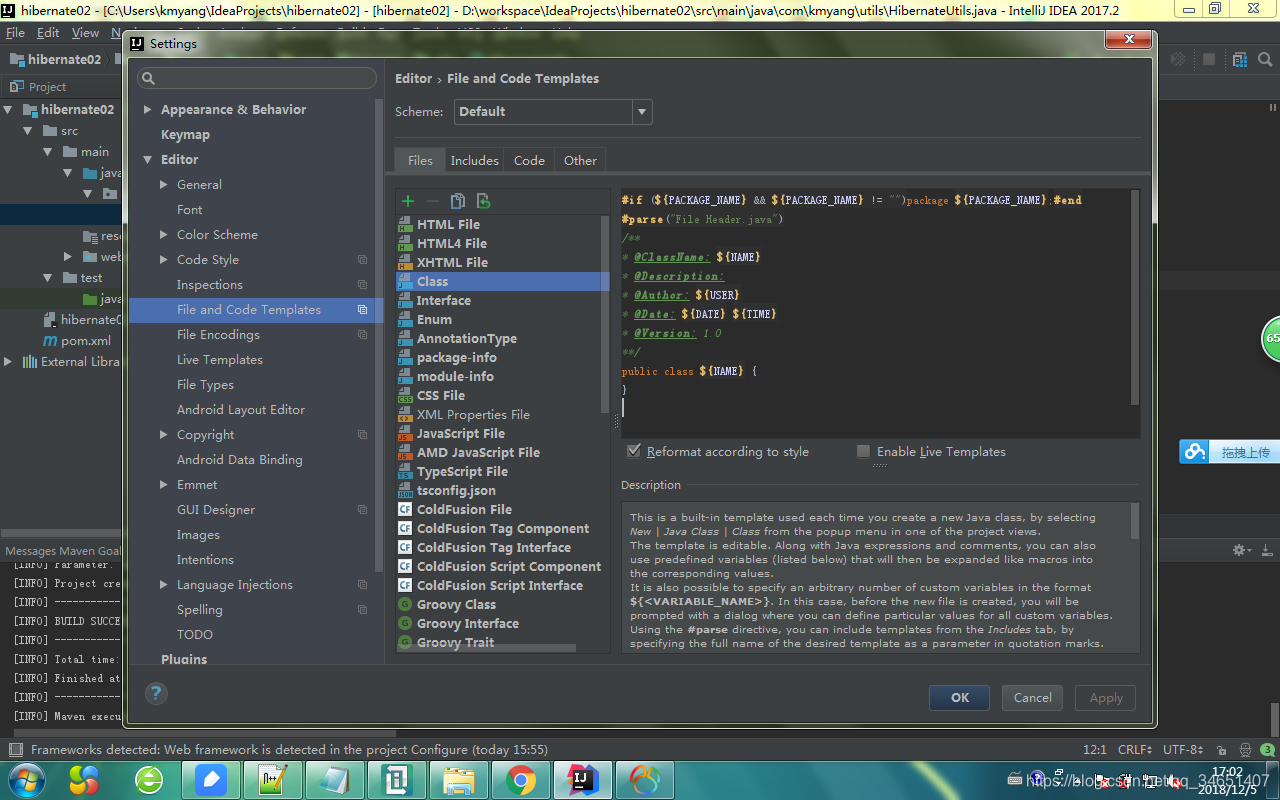
Task: Select the Enum template
Action: point(434,320)
